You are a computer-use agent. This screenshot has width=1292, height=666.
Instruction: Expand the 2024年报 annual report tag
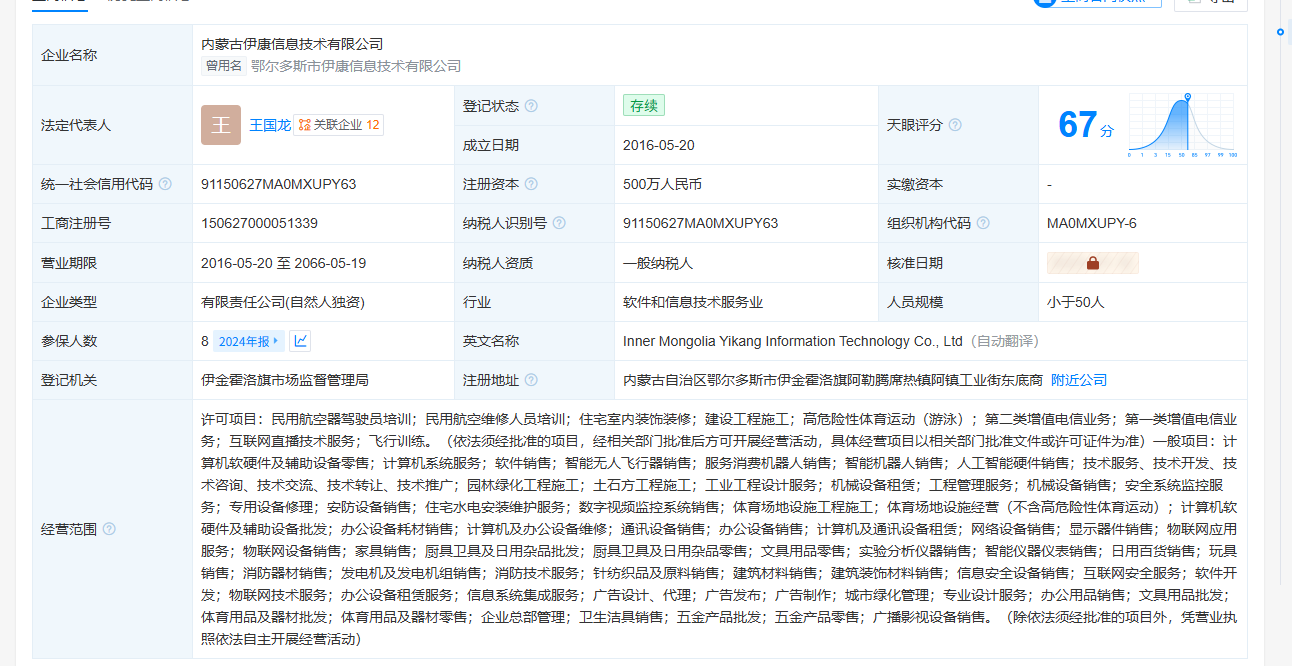click(x=249, y=341)
